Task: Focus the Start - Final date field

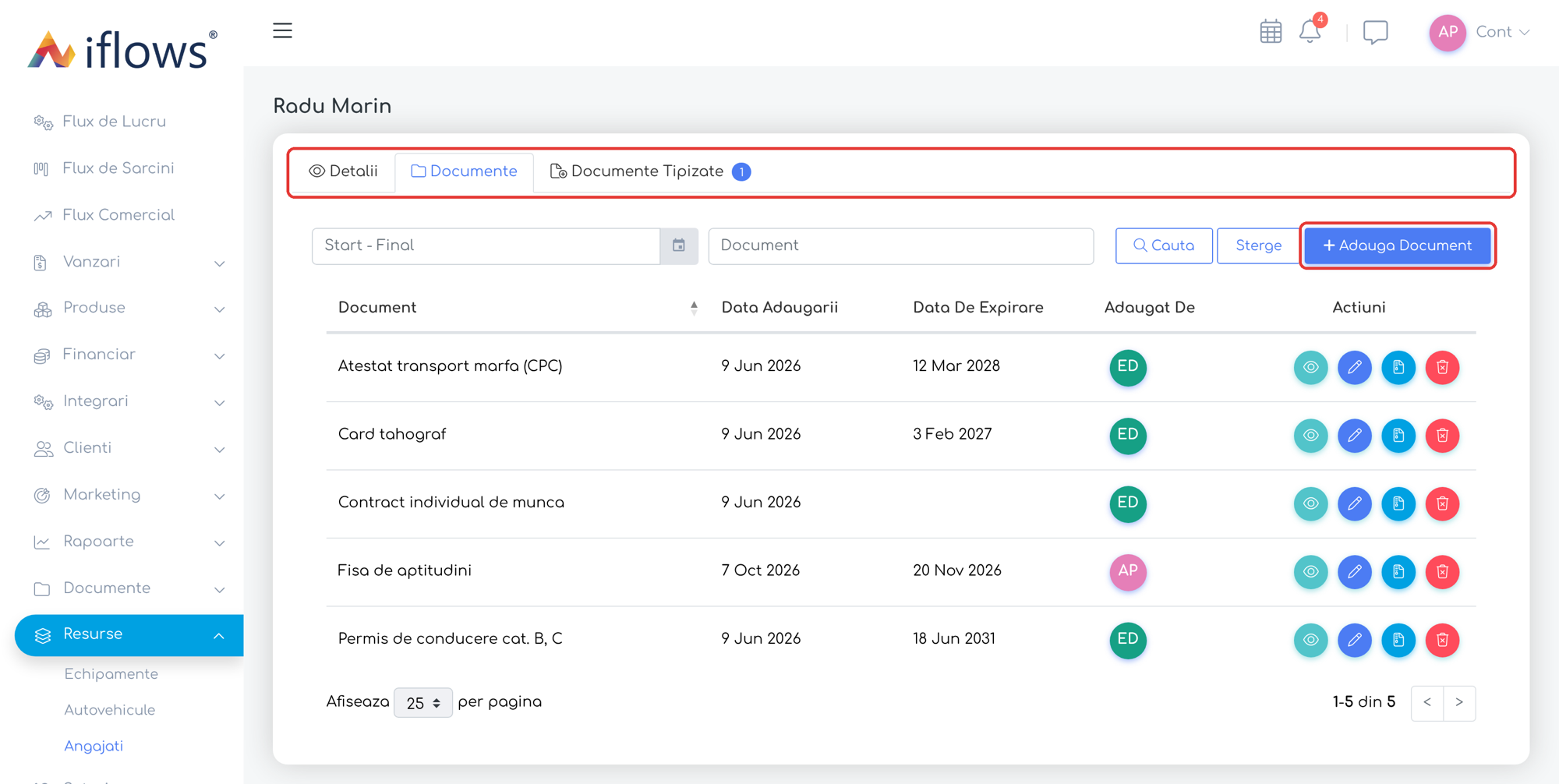Action: pyautogui.click(x=486, y=245)
